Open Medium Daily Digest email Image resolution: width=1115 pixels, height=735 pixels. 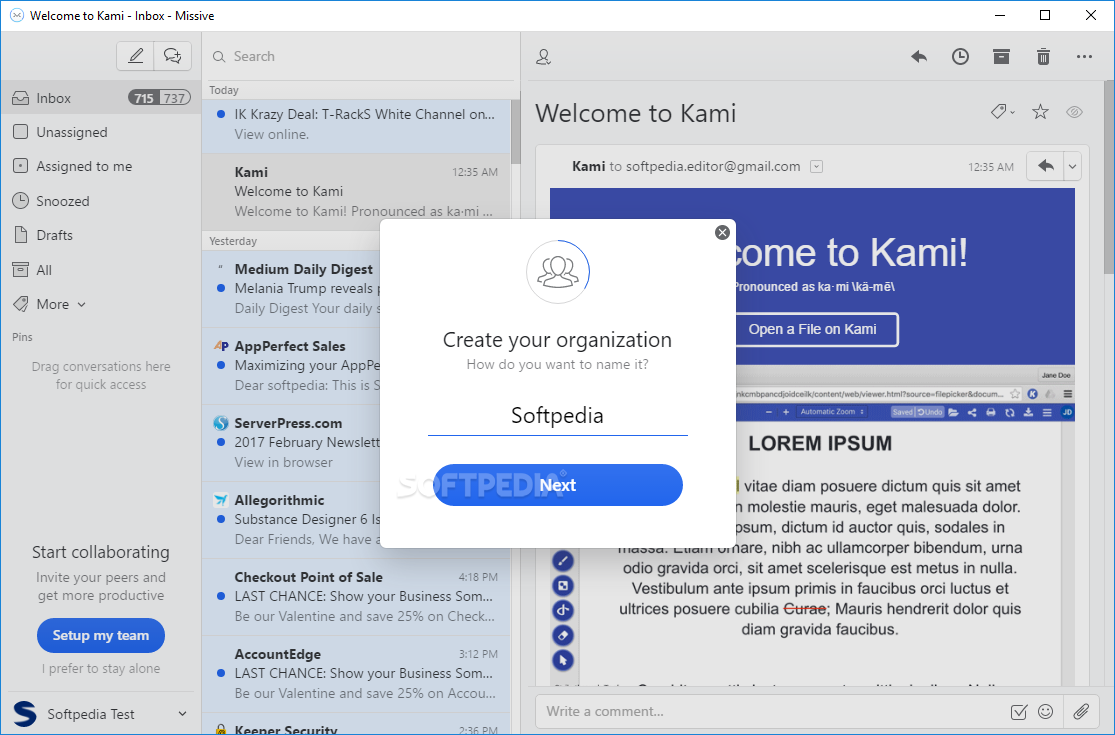292,289
